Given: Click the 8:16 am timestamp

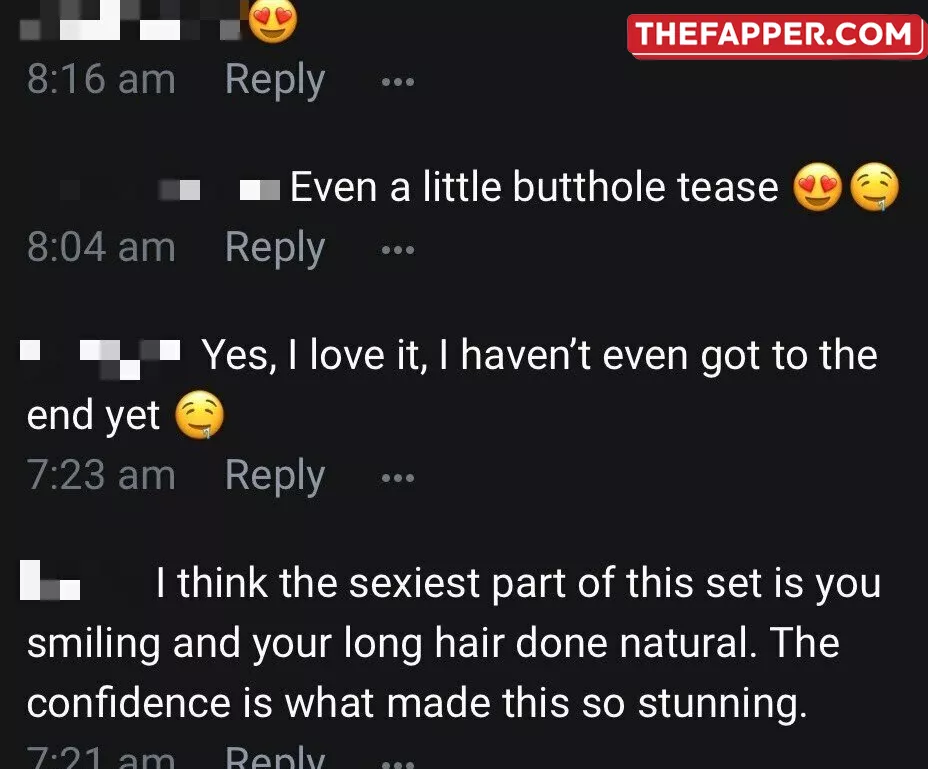Looking at the screenshot, I should click(x=101, y=79).
